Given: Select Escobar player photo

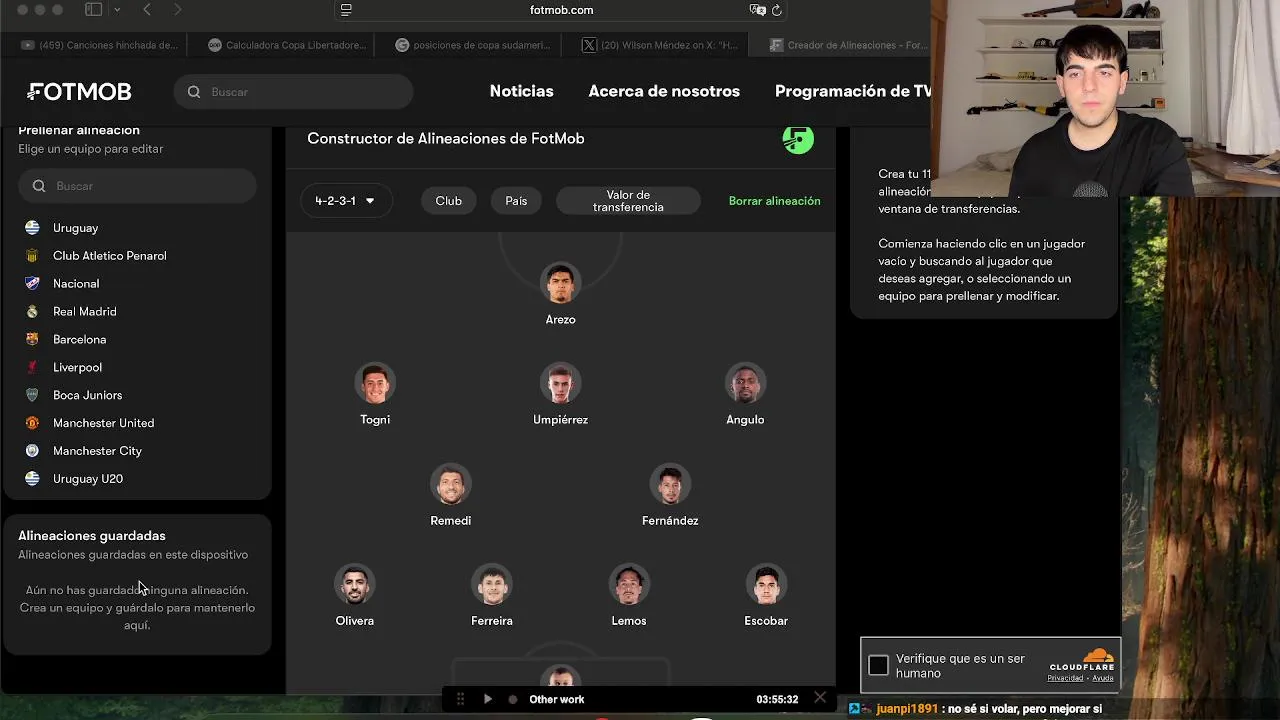Looking at the screenshot, I should pyautogui.click(x=766, y=585).
